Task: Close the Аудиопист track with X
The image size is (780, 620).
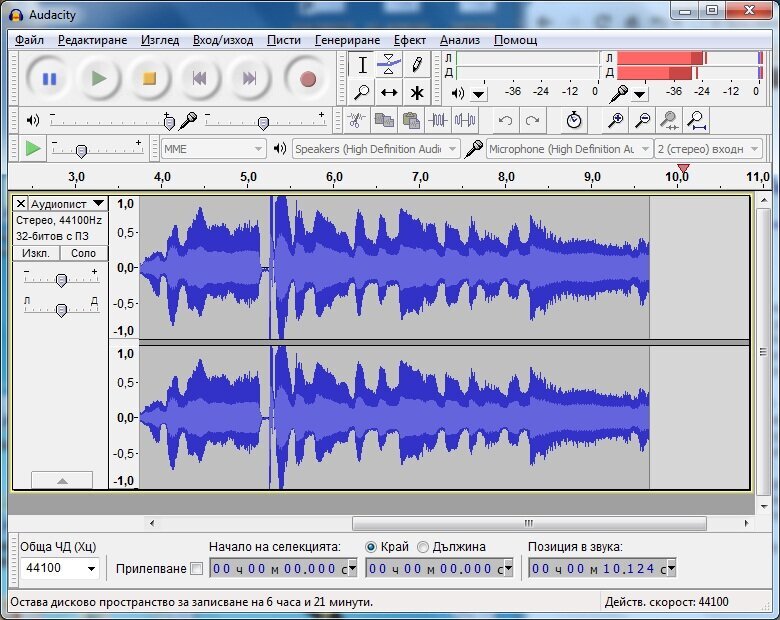Action: click(20, 204)
